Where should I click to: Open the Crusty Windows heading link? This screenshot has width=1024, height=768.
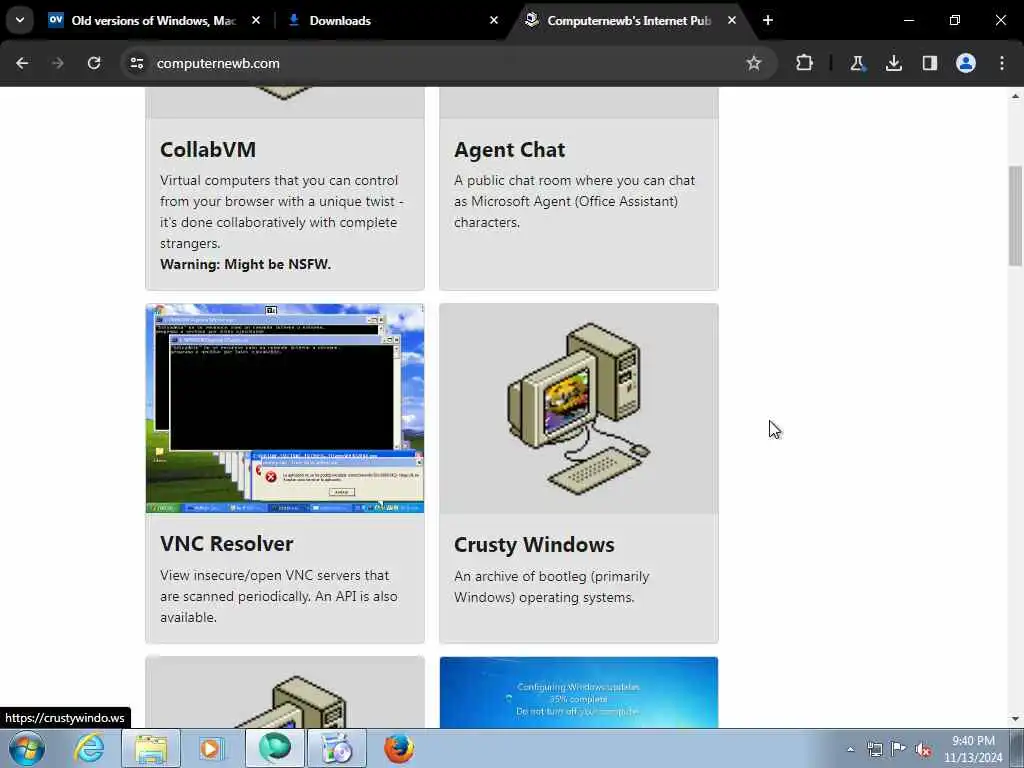pos(534,544)
